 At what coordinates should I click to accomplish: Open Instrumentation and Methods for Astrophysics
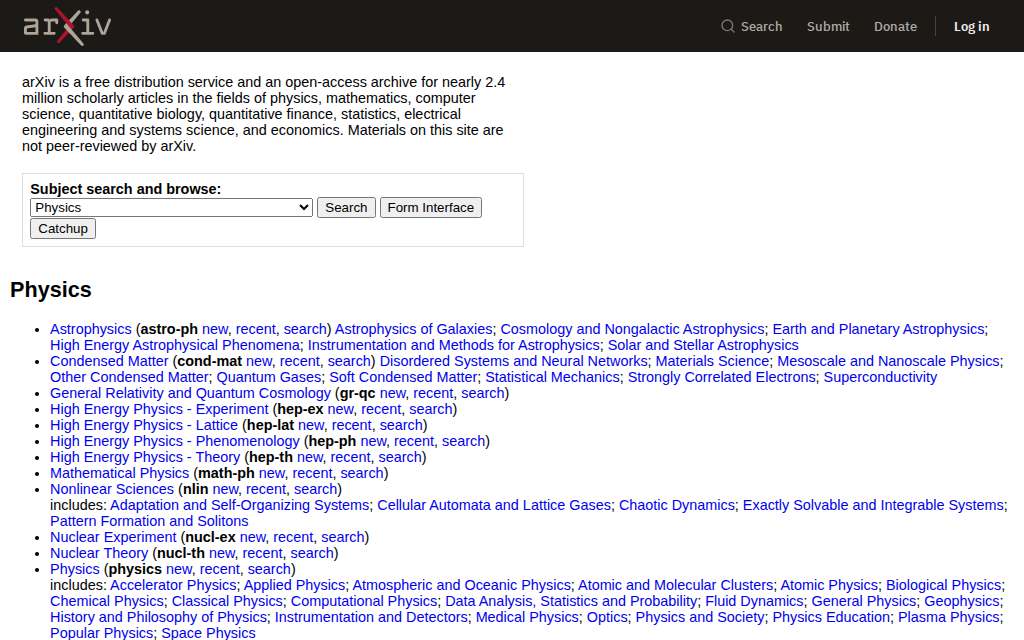coord(454,345)
